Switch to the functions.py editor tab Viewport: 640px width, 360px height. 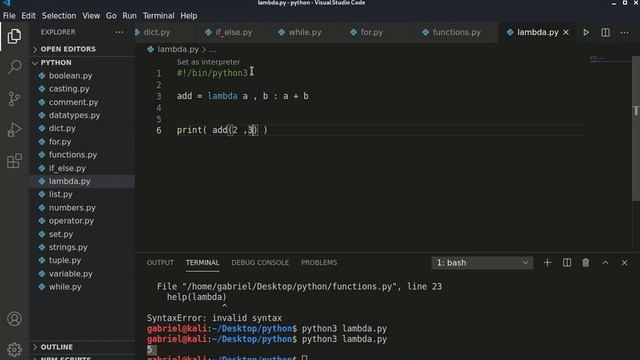[456, 32]
